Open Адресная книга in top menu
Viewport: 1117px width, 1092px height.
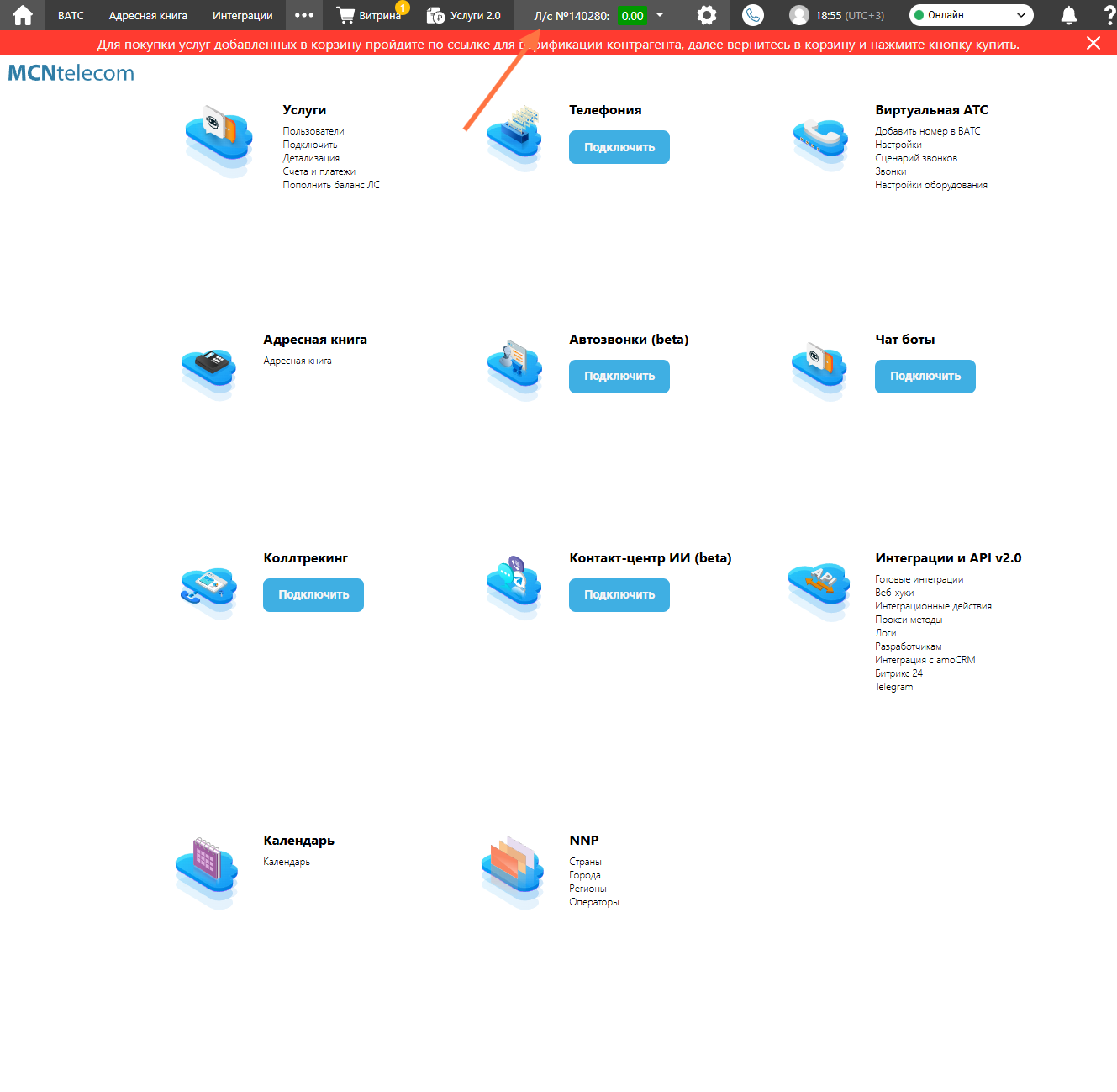click(x=148, y=15)
